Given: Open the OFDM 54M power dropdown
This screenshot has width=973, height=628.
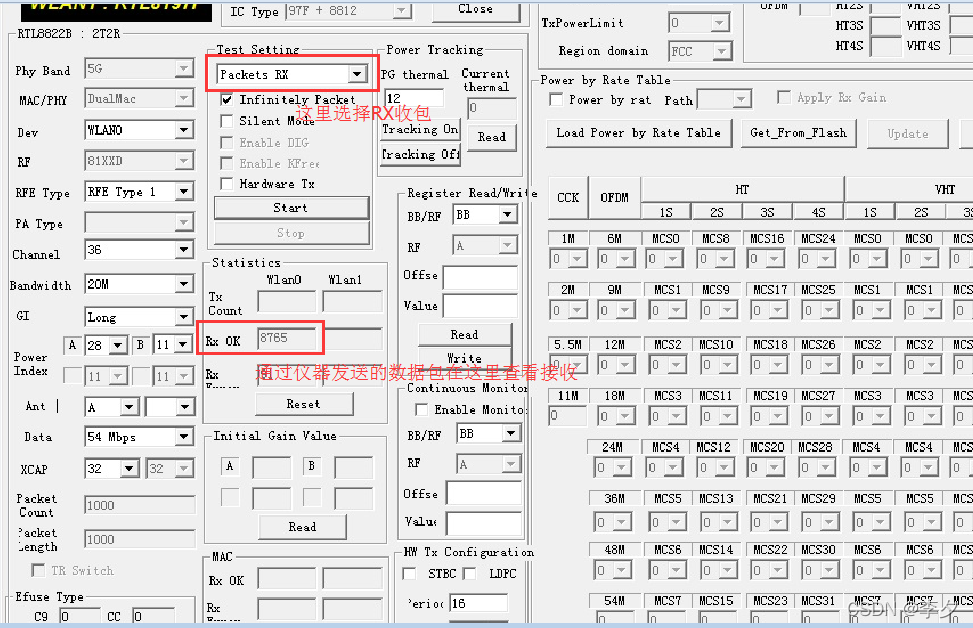Looking at the screenshot, I should pos(624,617).
